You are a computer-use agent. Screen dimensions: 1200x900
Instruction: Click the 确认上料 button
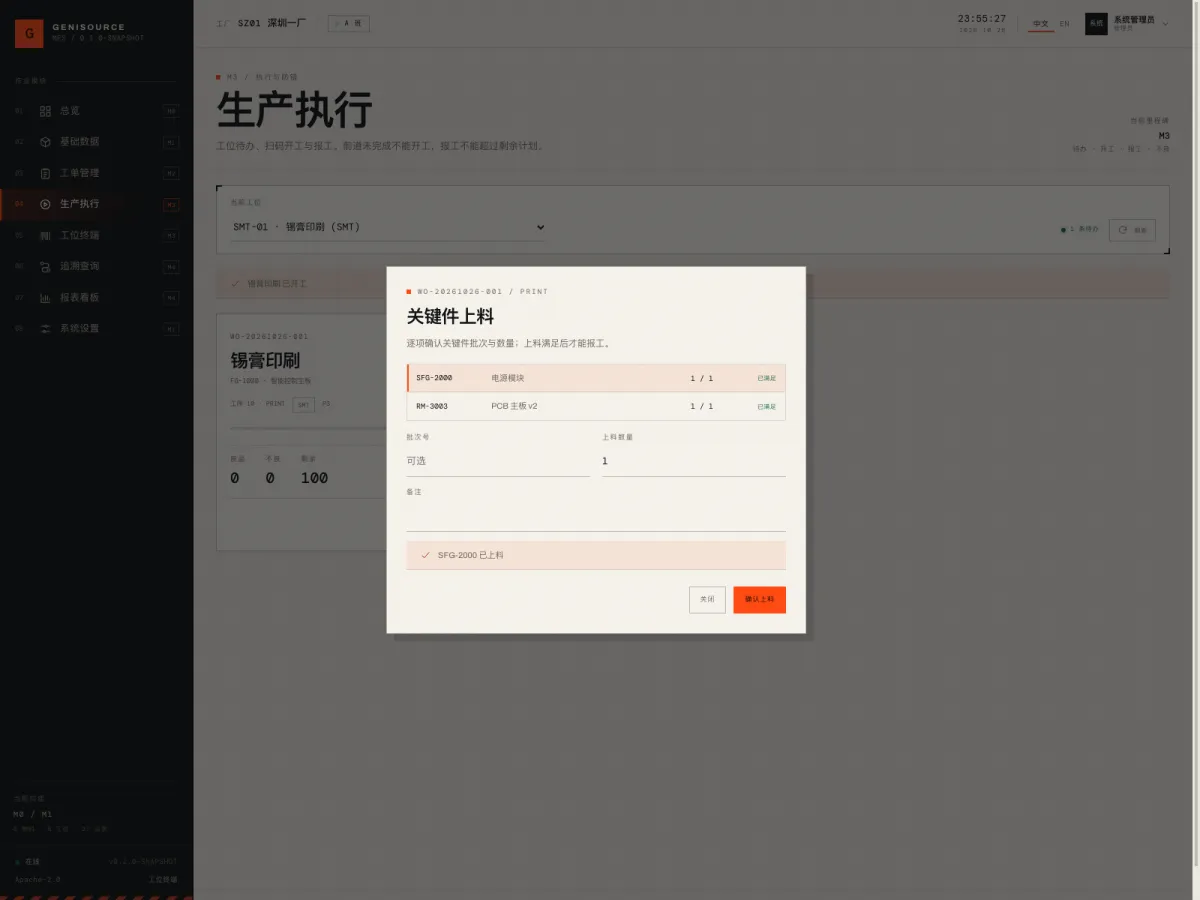tap(759, 600)
